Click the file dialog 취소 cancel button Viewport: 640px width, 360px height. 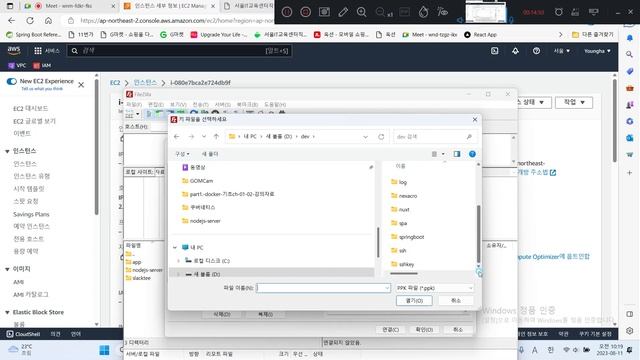(x=456, y=300)
